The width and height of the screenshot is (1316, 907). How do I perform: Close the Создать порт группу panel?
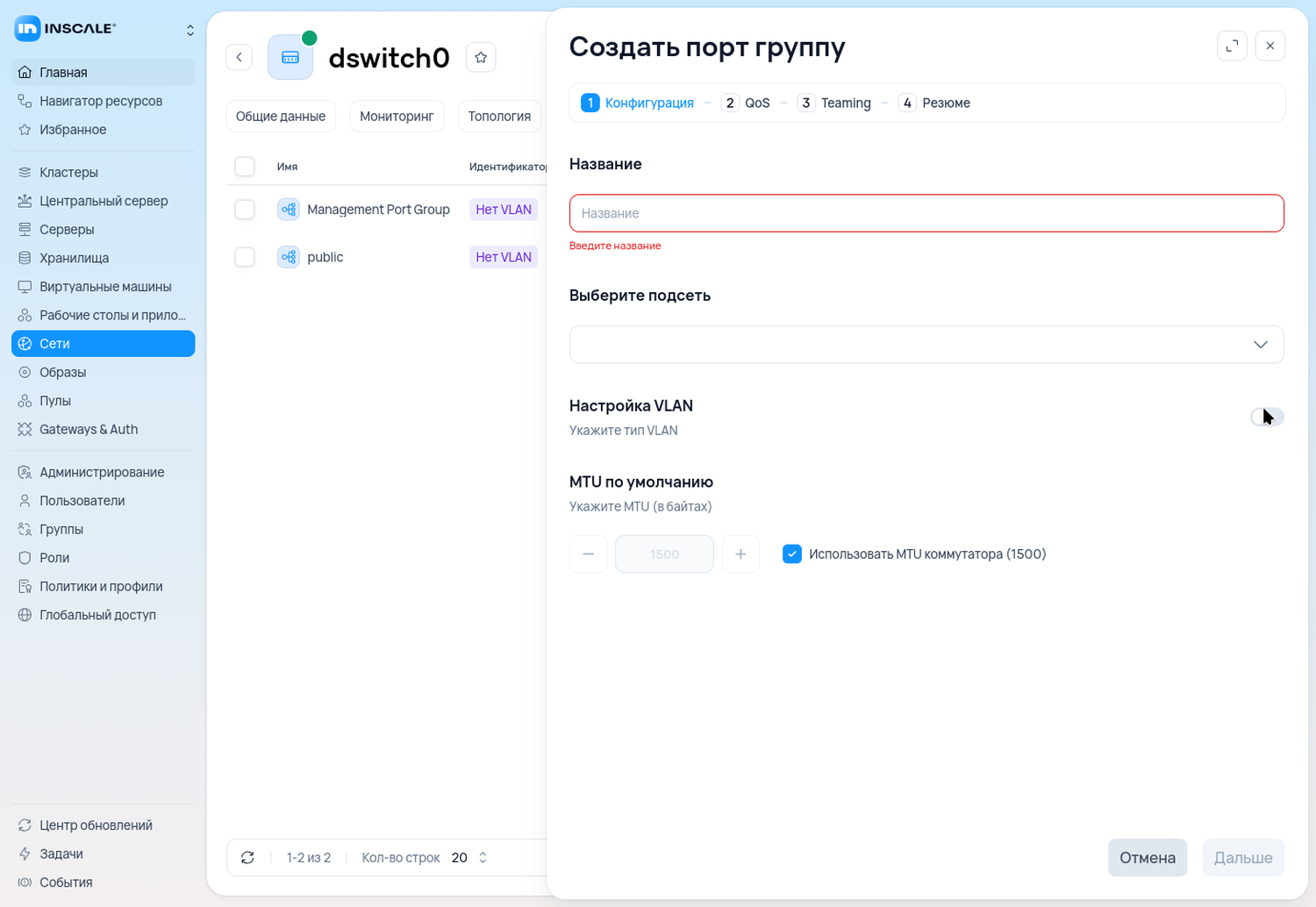click(x=1270, y=46)
